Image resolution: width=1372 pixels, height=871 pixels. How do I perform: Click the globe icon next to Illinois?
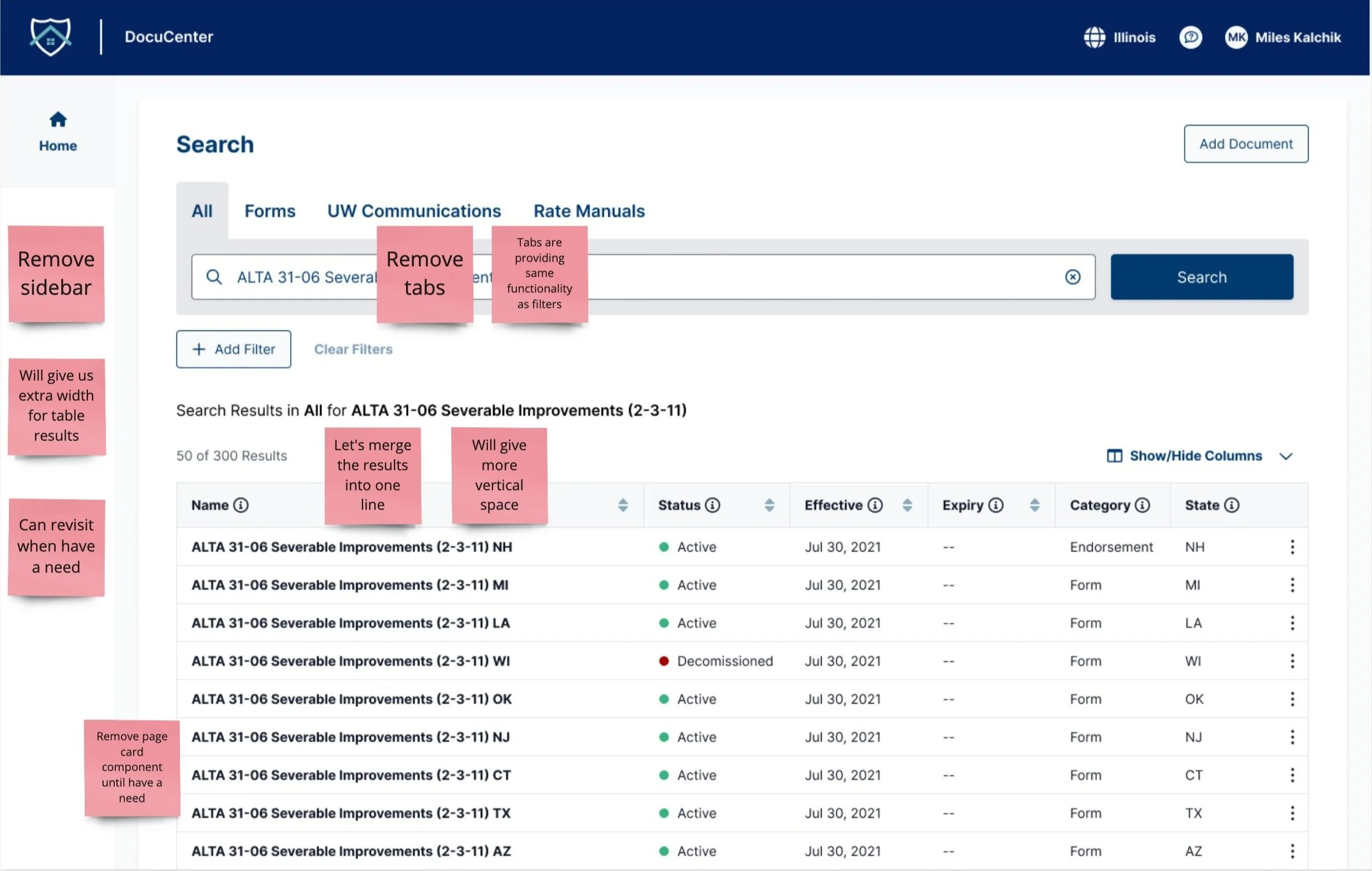[x=1094, y=38]
